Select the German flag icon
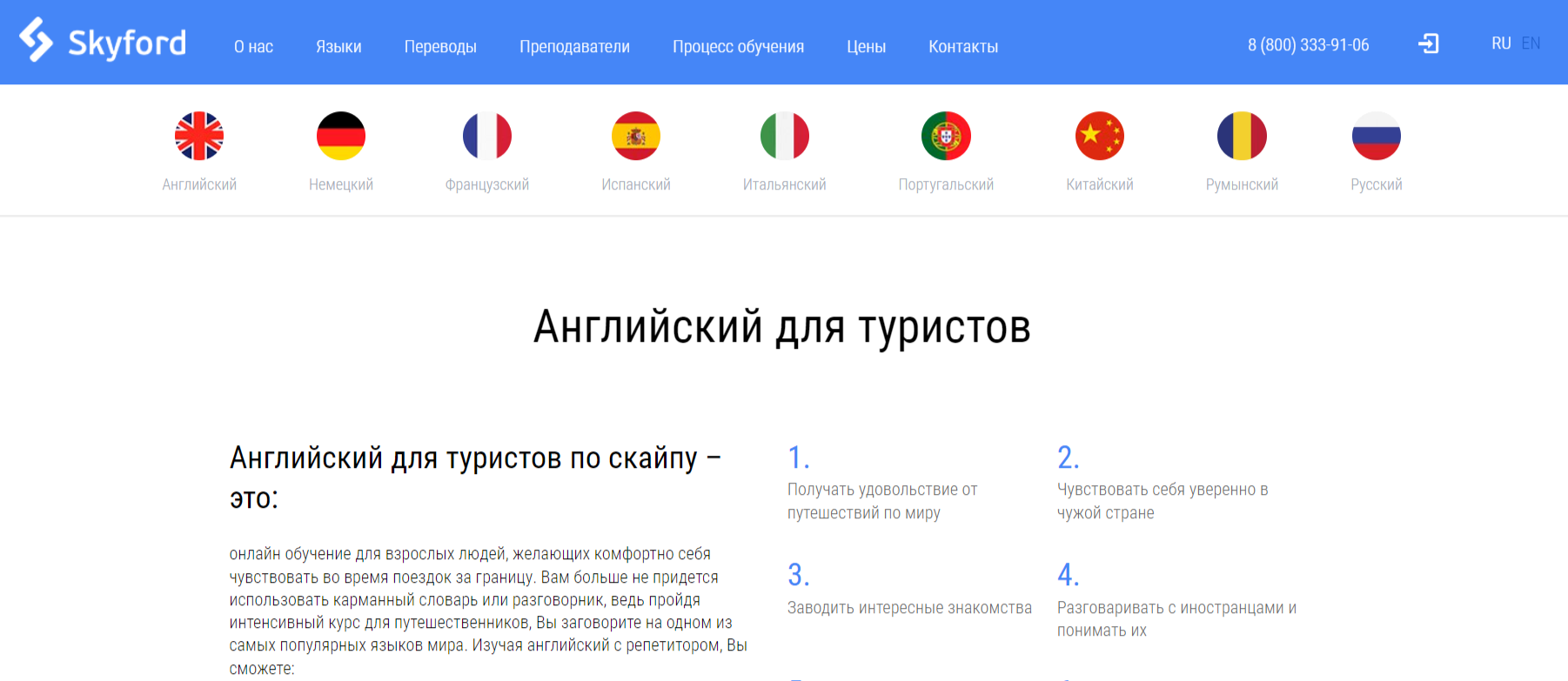 341,136
